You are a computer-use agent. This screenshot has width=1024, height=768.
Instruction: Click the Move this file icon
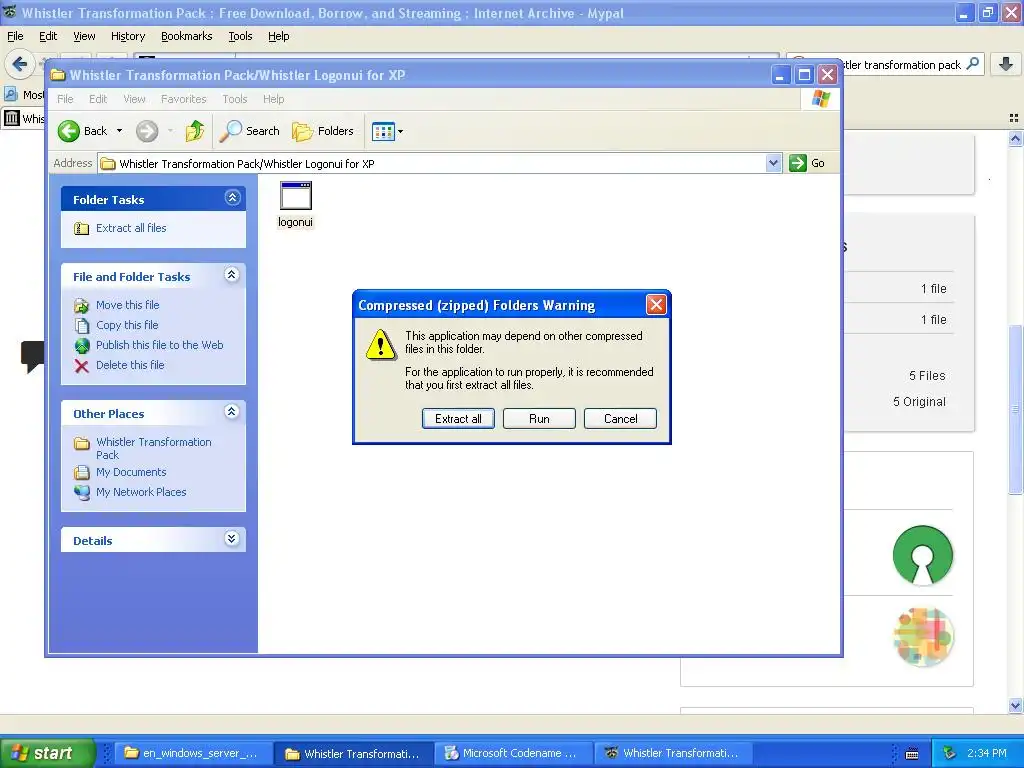(82, 305)
